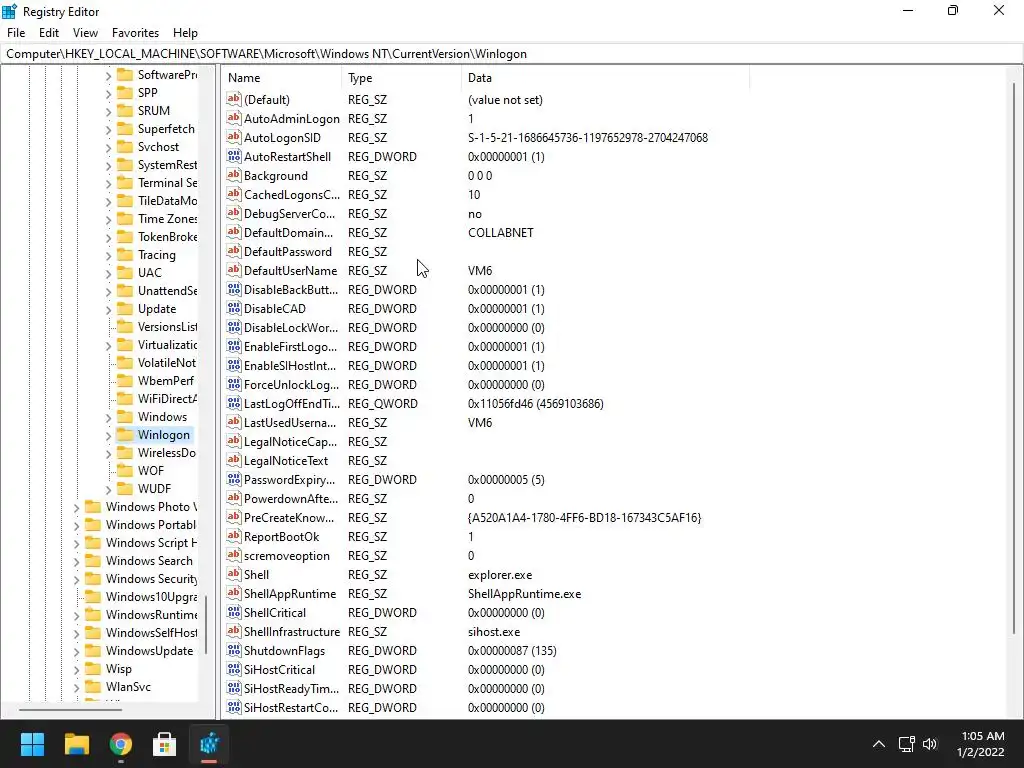Click the COLLABNET data cell
This screenshot has width=1024, height=768.
[x=501, y=232]
